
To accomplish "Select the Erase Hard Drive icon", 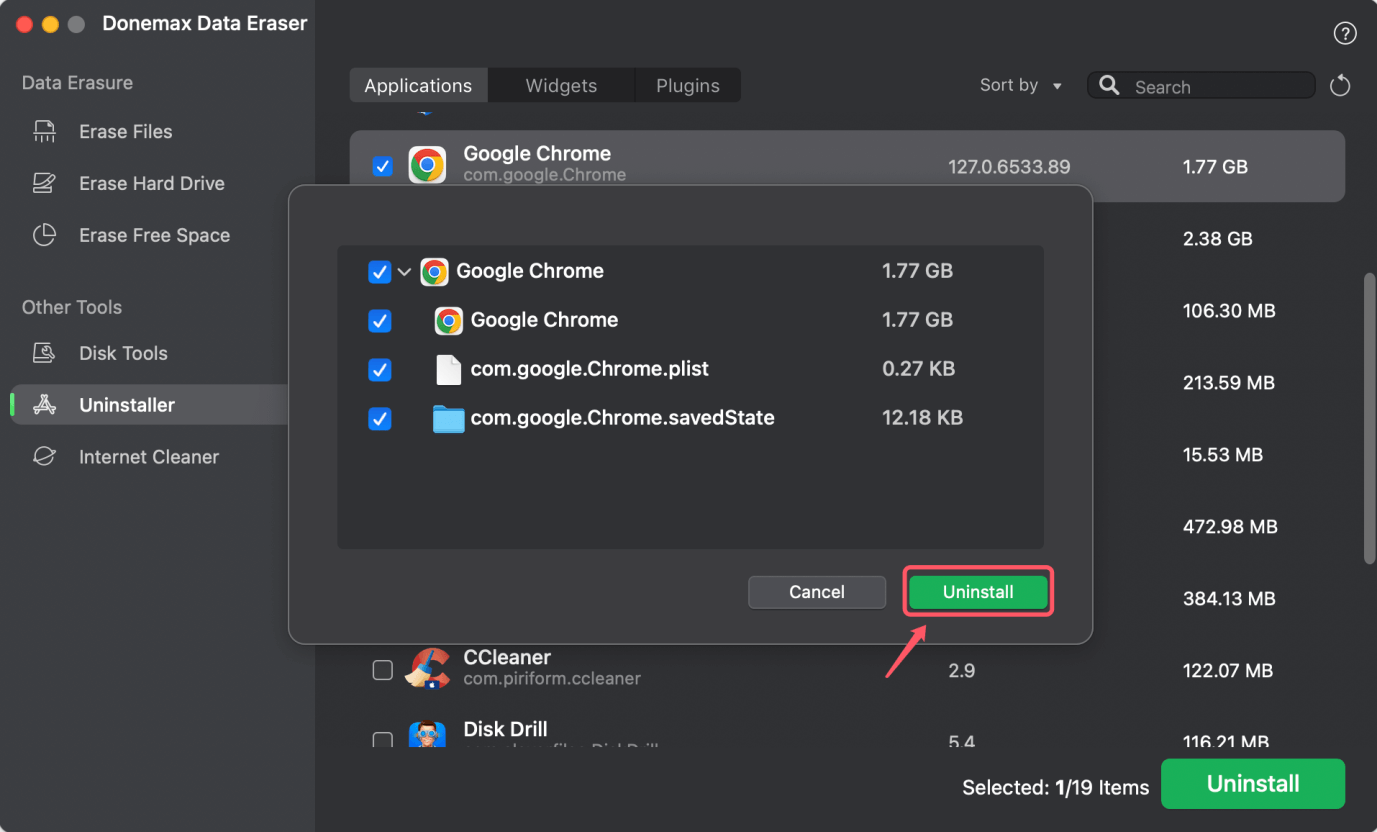I will click(x=44, y=184).
